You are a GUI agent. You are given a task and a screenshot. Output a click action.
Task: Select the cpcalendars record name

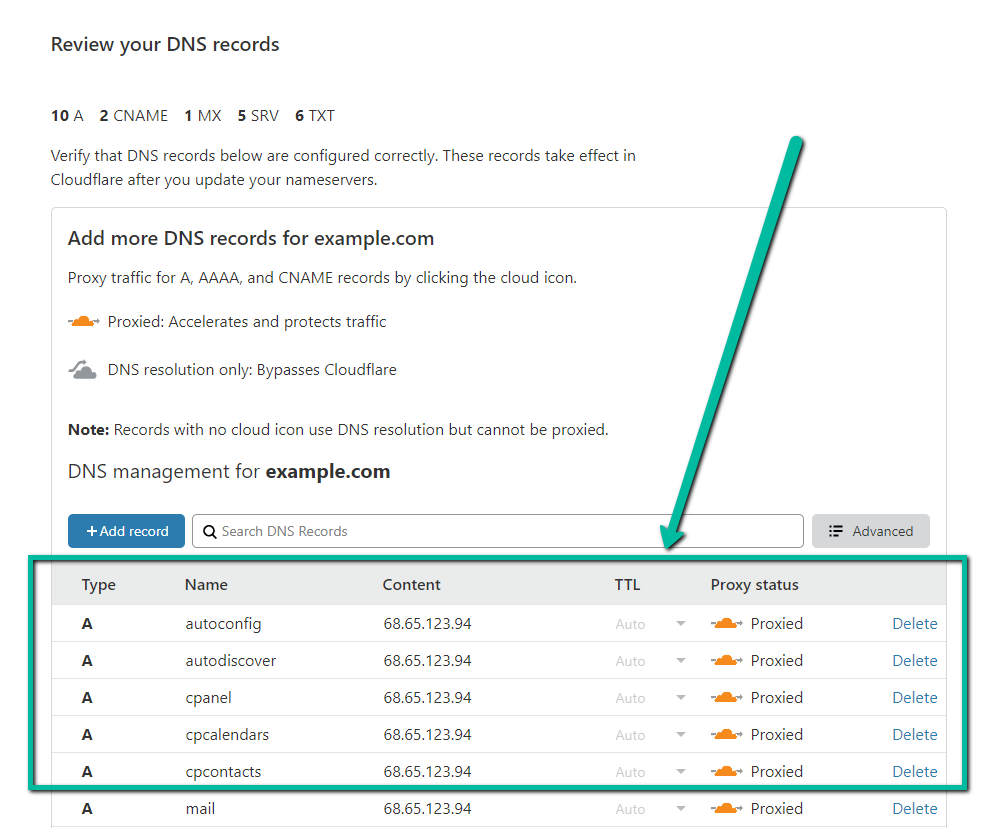[227, 735]
